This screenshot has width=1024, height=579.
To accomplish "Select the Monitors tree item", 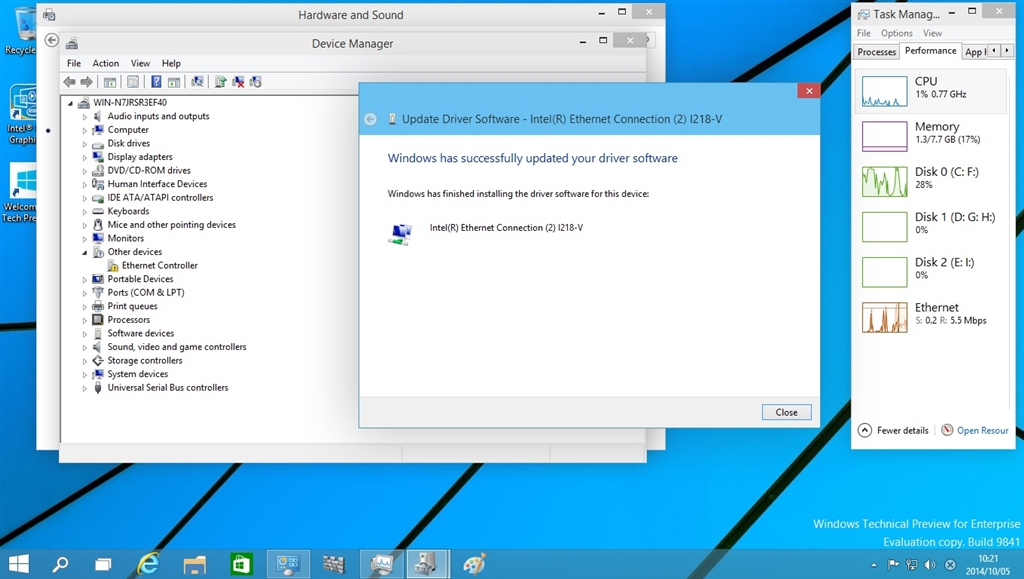I will (125, 238).
